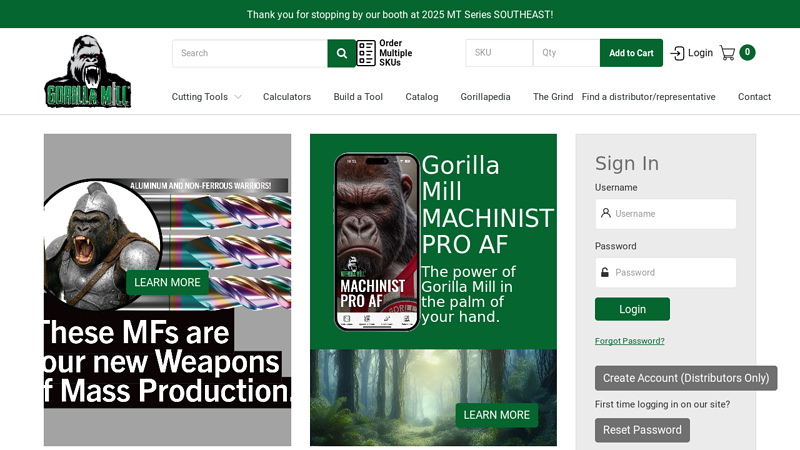Open the Cutting Tools menu
Image resolution: width=800 pixels, height=450 pixels.
coord(199,97)
